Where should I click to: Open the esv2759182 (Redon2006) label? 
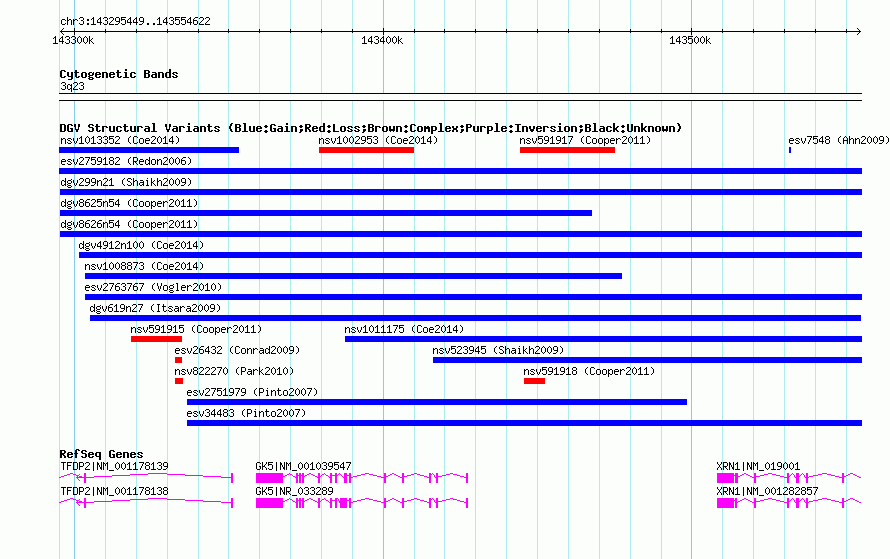point(126,161)
